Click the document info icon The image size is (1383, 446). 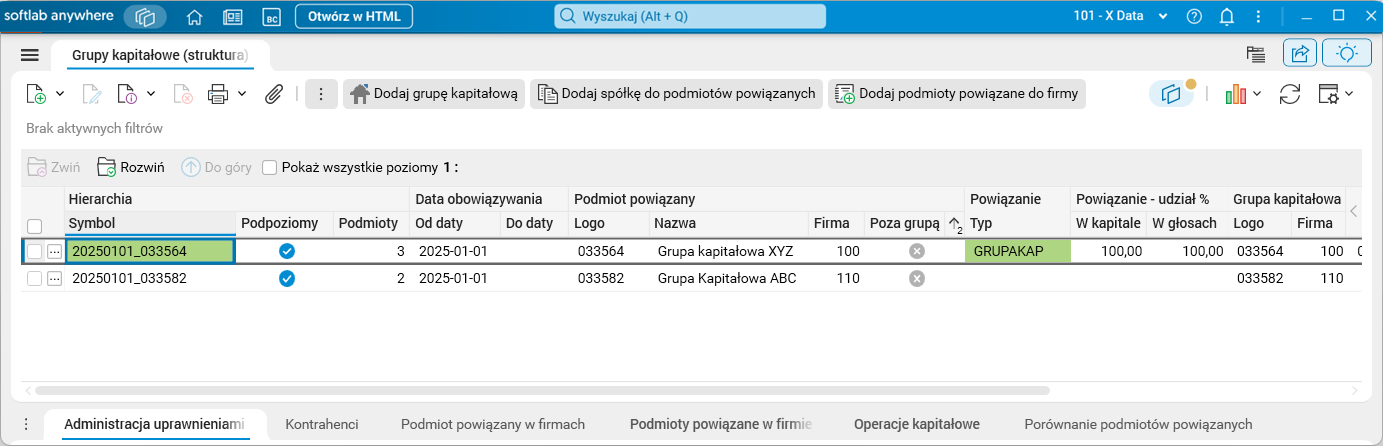point(127,94)
